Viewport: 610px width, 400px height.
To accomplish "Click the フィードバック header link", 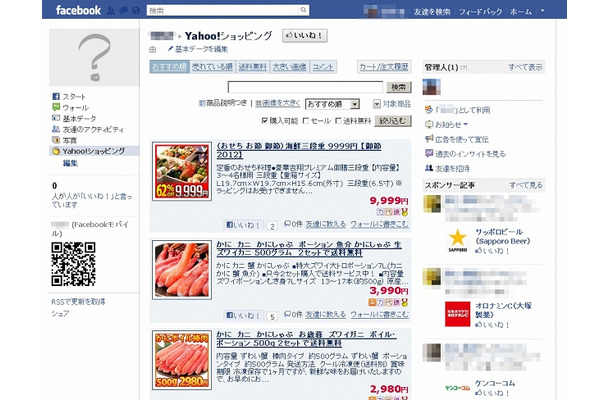I will 480,12.
